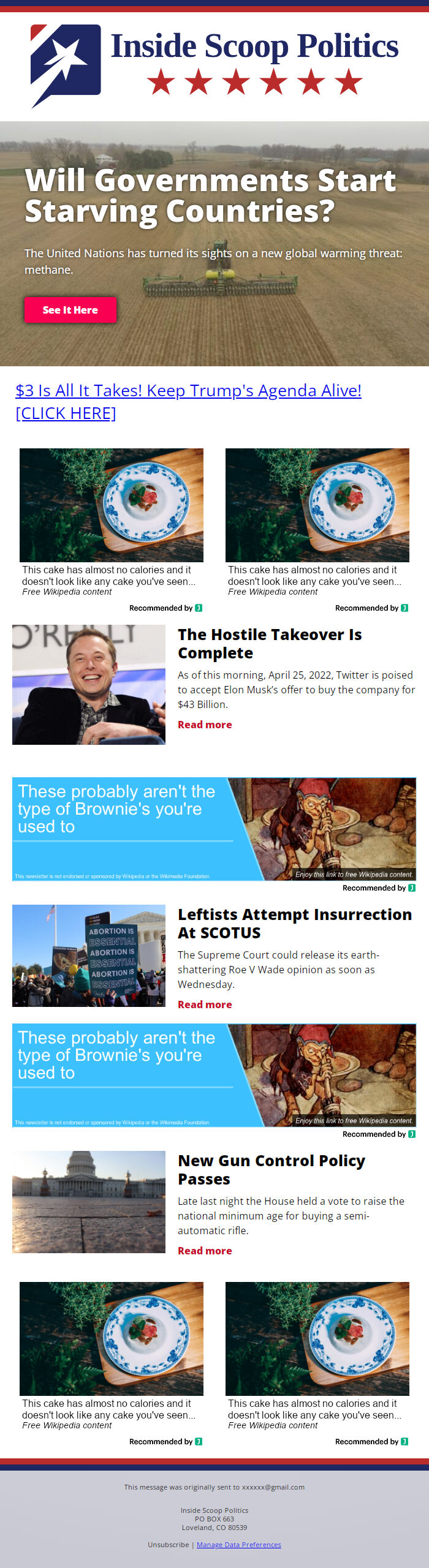Click the Unsubscribe link in the footer

pos(168,1545)
